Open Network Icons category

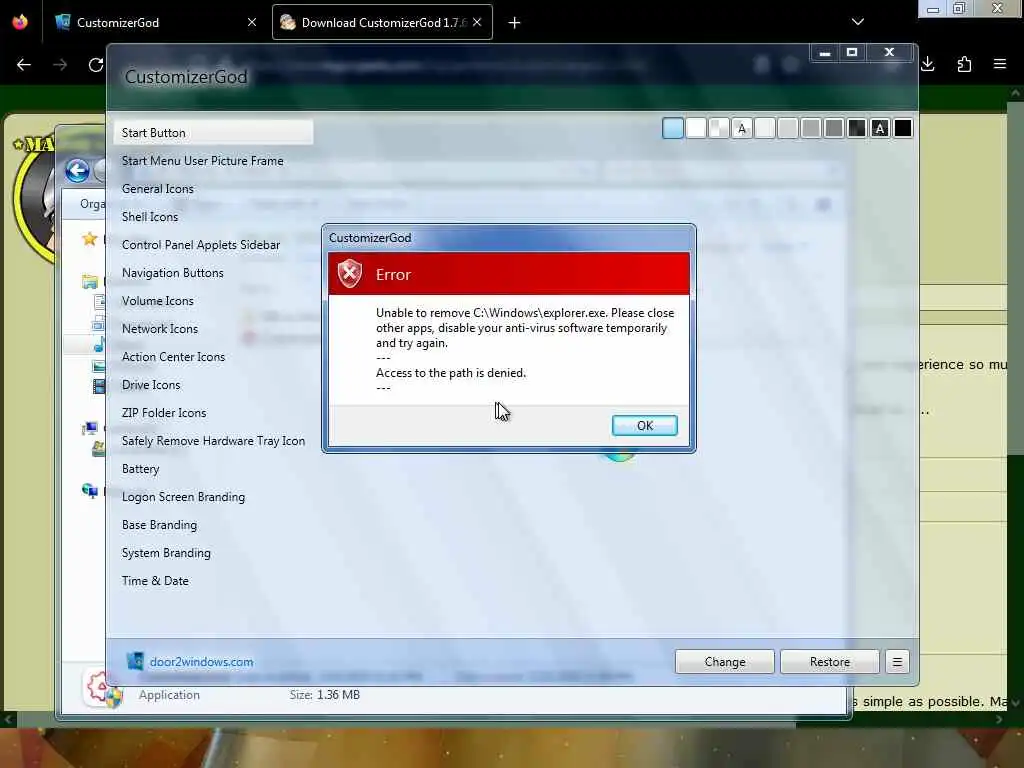point(159,329)
